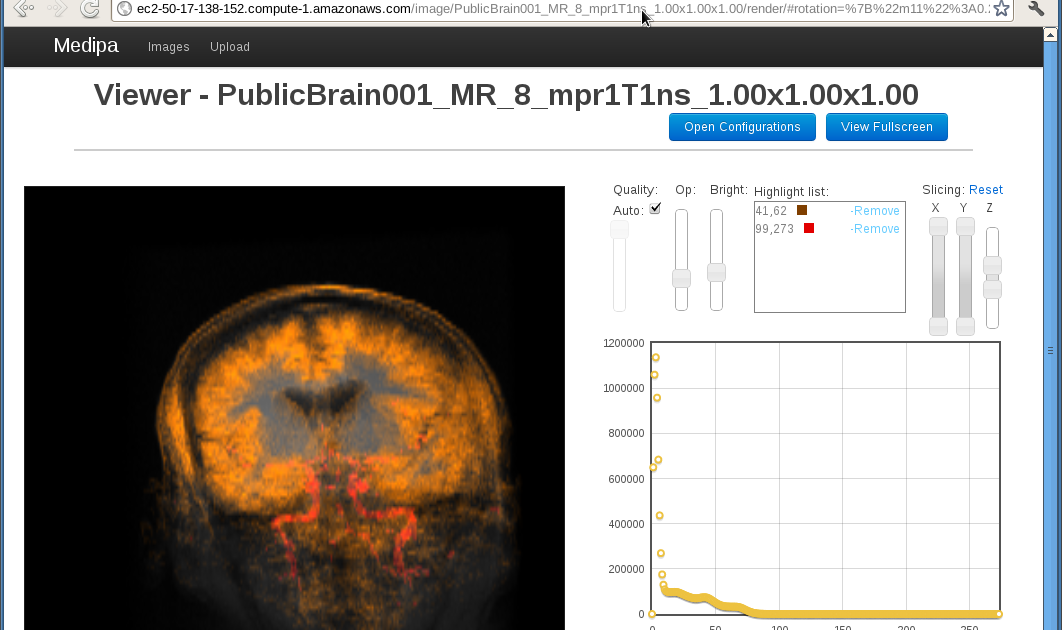
Task: Click the View Fullscreen button
Action: tap(886, 127)
